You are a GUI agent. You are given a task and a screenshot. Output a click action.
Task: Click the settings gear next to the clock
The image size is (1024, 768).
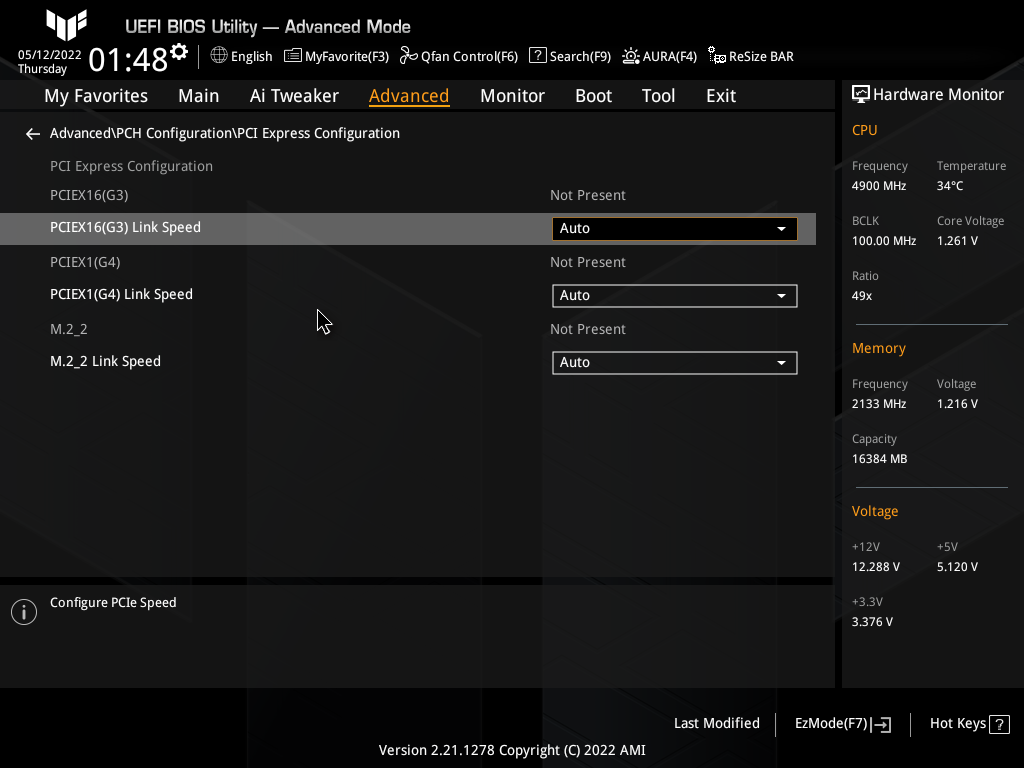pos(179,52)
